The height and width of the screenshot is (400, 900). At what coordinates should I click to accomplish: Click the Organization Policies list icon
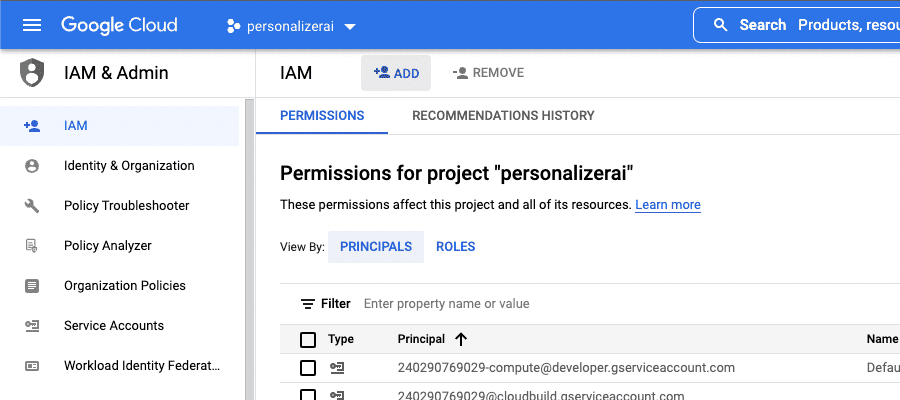point(32,286)
